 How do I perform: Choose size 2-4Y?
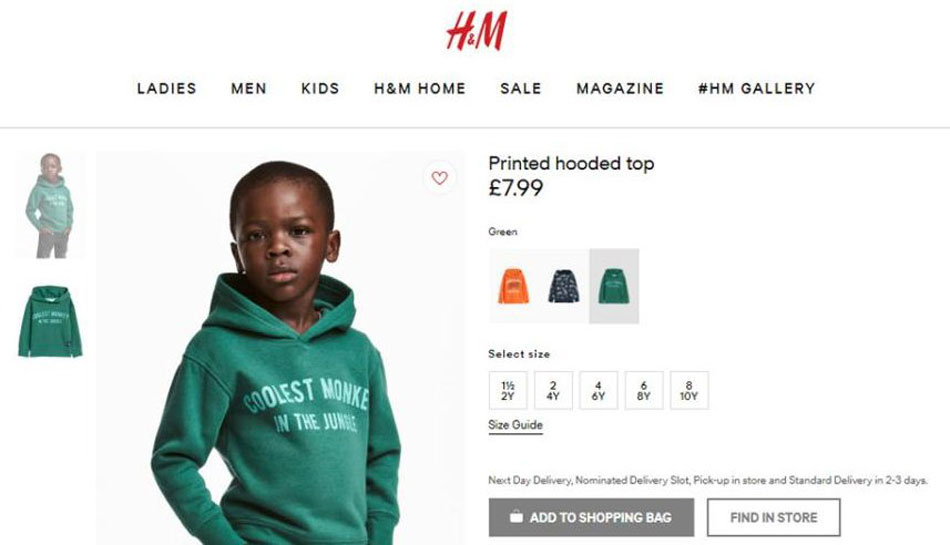point(553,391)
